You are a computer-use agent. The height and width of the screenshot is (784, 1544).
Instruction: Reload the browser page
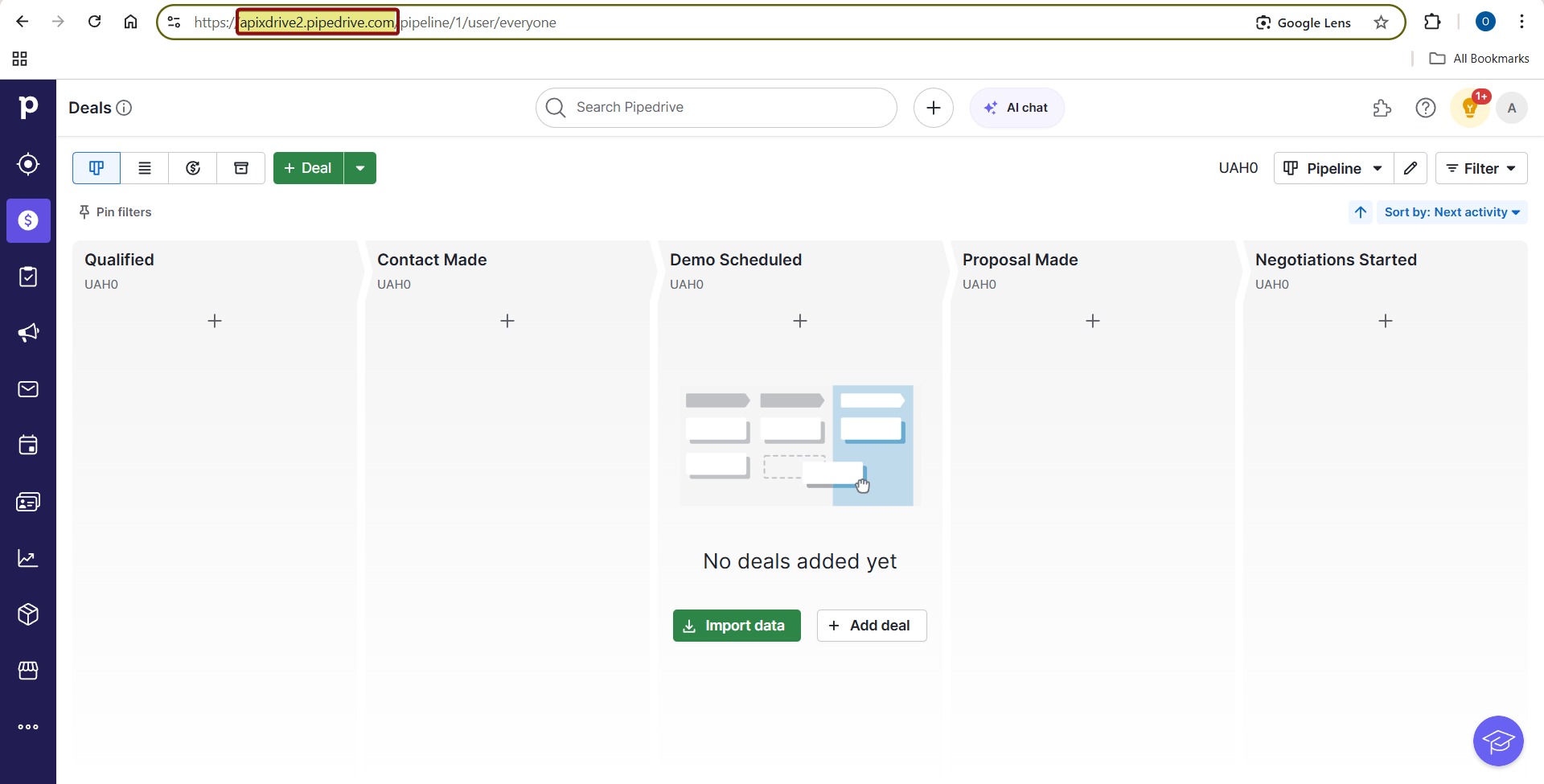[95, 22]
